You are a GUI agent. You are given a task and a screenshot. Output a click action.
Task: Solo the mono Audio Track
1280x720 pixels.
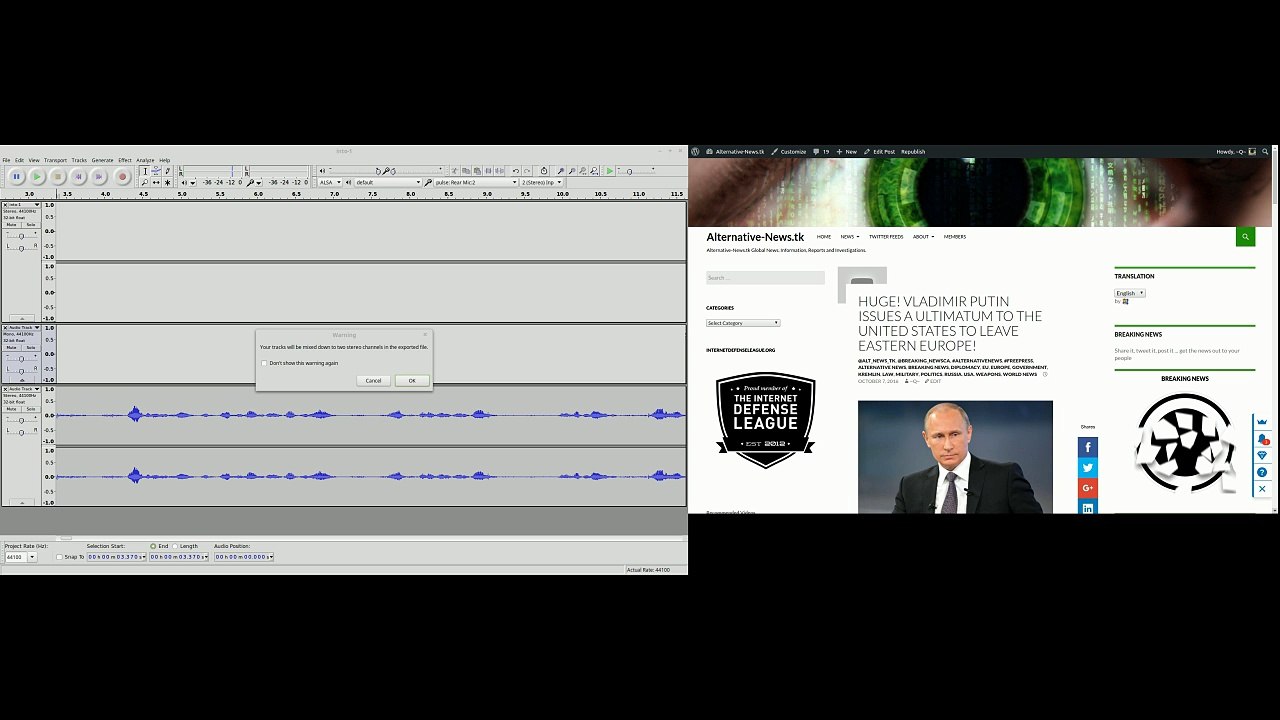[x=30, y=348]
